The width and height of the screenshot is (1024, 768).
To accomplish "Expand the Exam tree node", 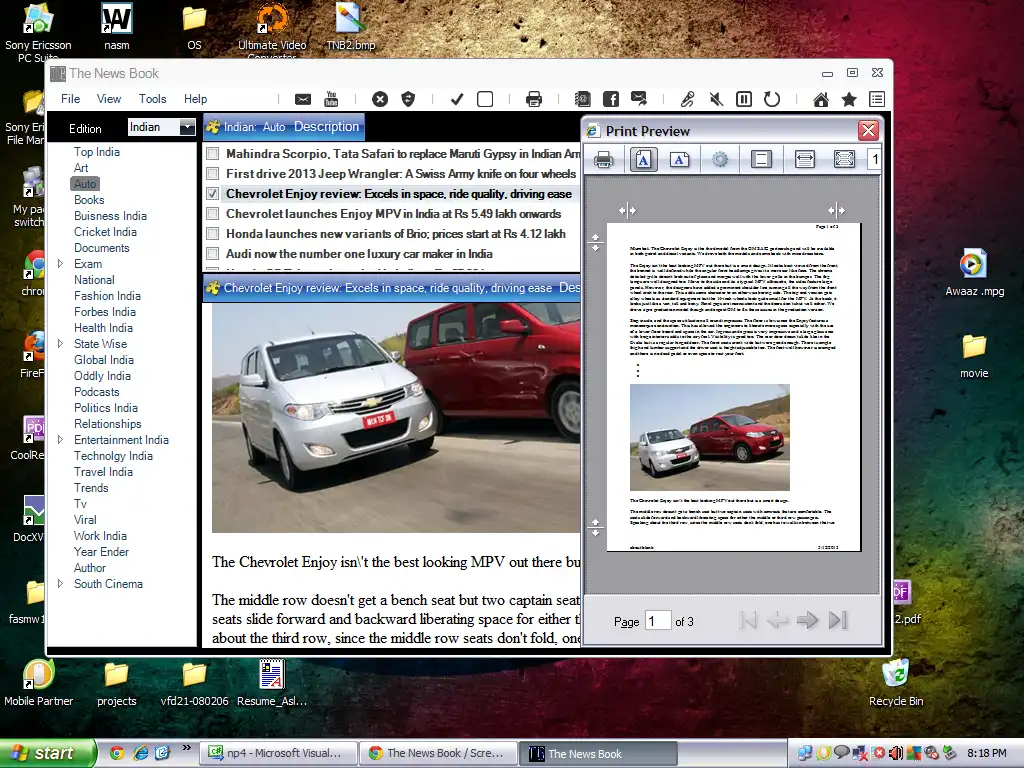I will tap(60, 264).
